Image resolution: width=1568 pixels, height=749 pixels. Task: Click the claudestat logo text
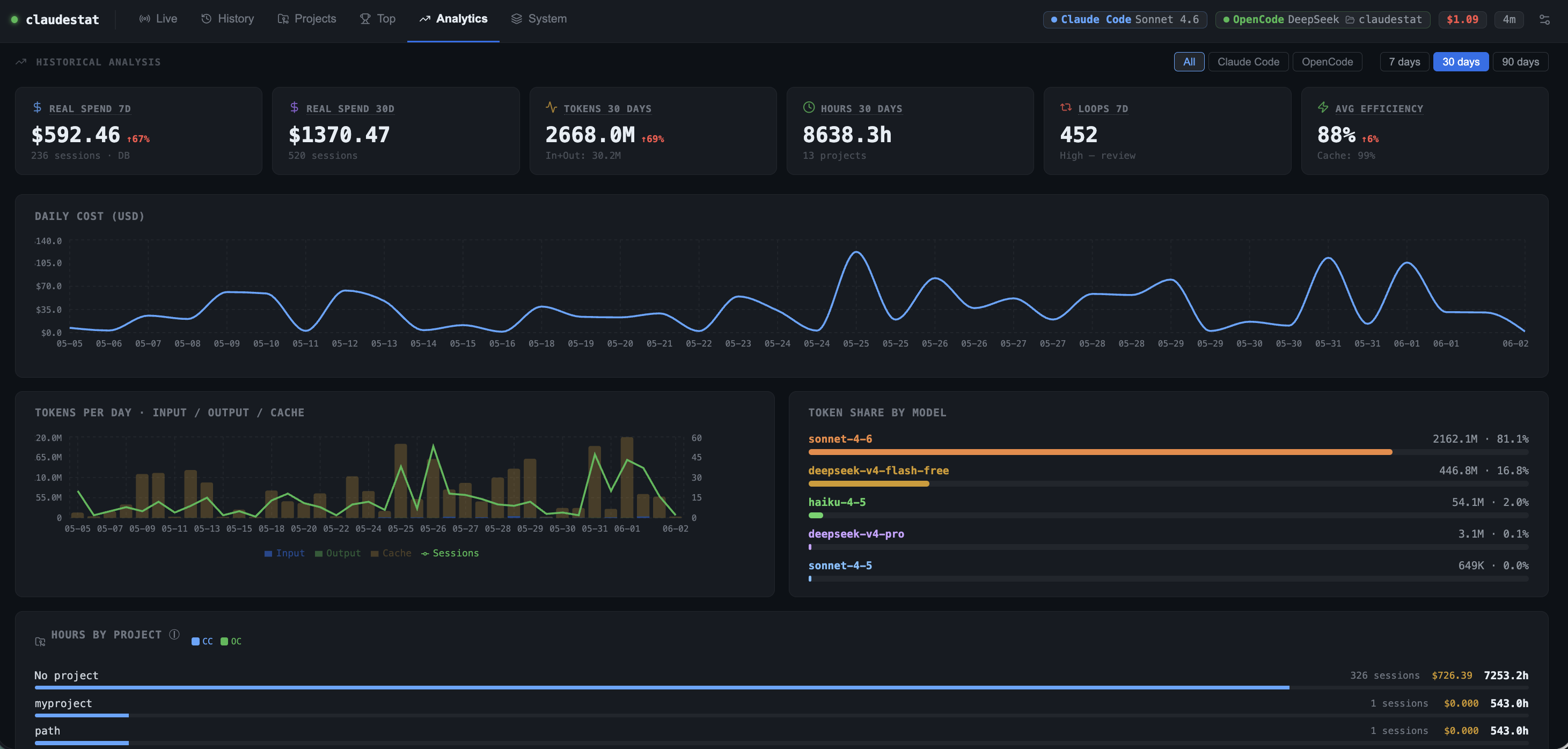(62, 19)
